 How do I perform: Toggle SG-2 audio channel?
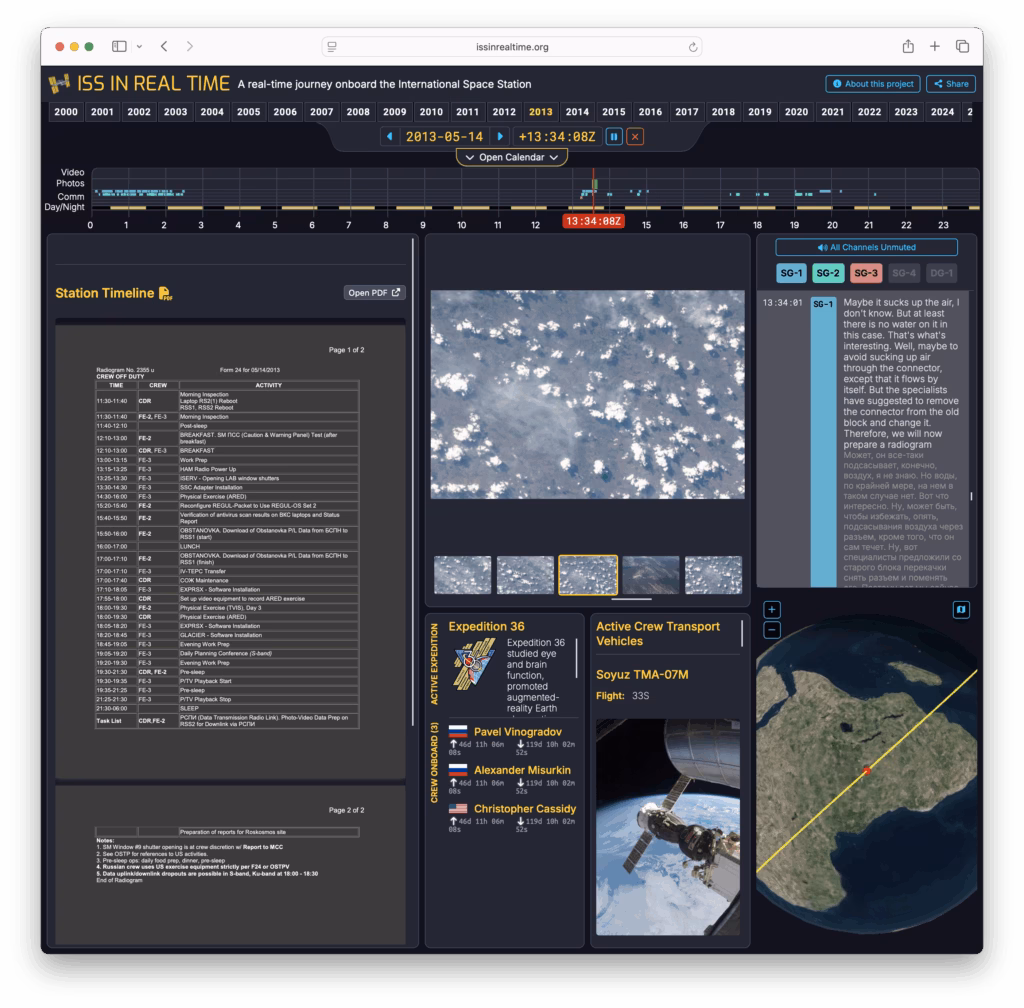tap(829, 273)
